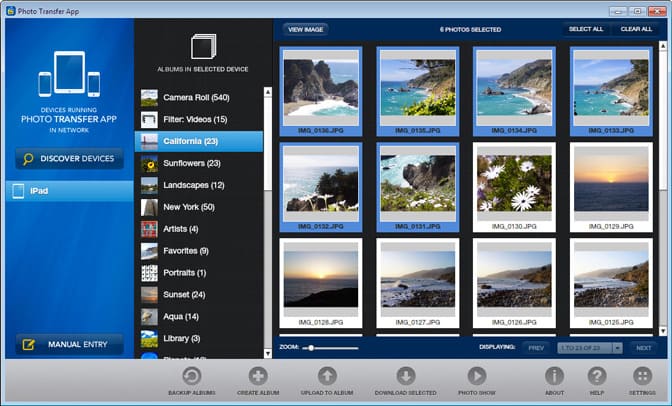Select the sunset photo IMG_0129.JPG
Screen dimensions: 672x406
tap(611, 187)
